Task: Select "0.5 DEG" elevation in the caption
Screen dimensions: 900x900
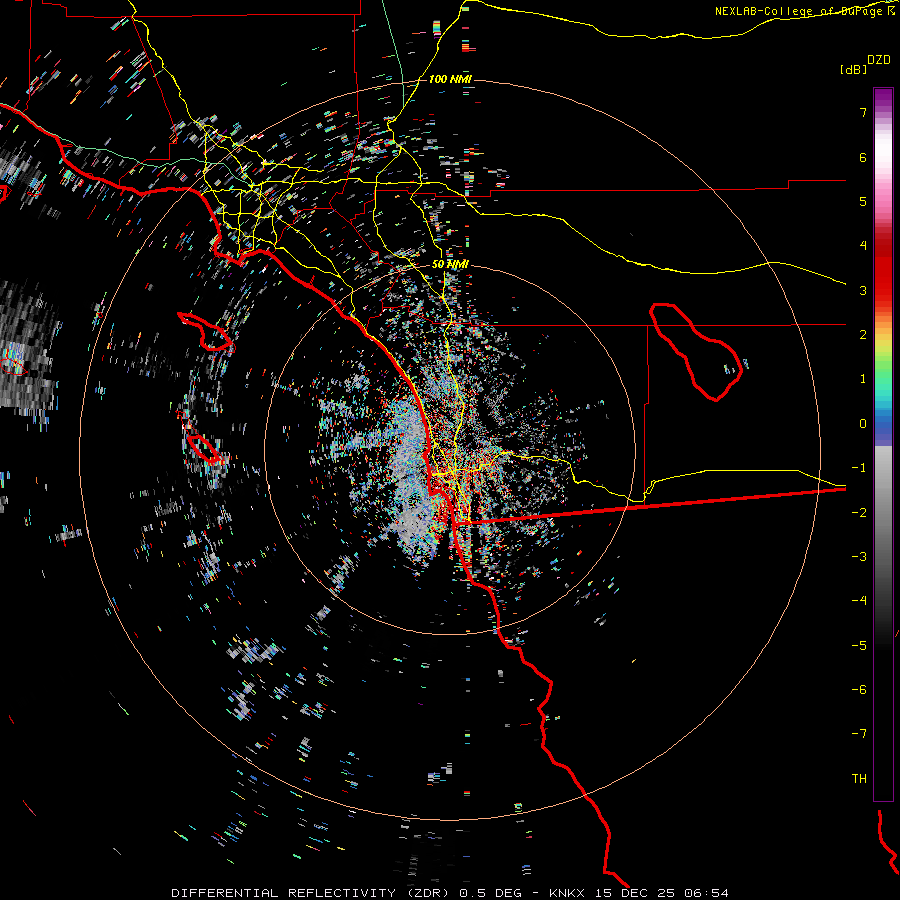Action: pyautogui.click(x=492, y=893)
